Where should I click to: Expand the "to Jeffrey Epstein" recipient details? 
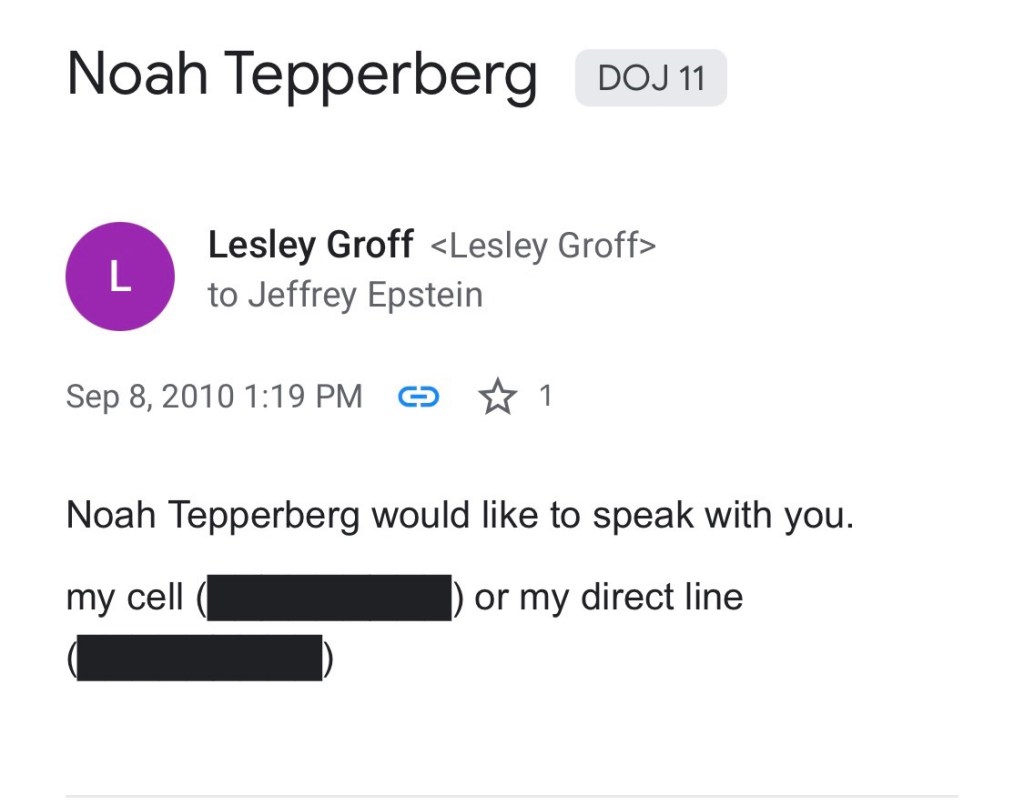click(345, 295)
